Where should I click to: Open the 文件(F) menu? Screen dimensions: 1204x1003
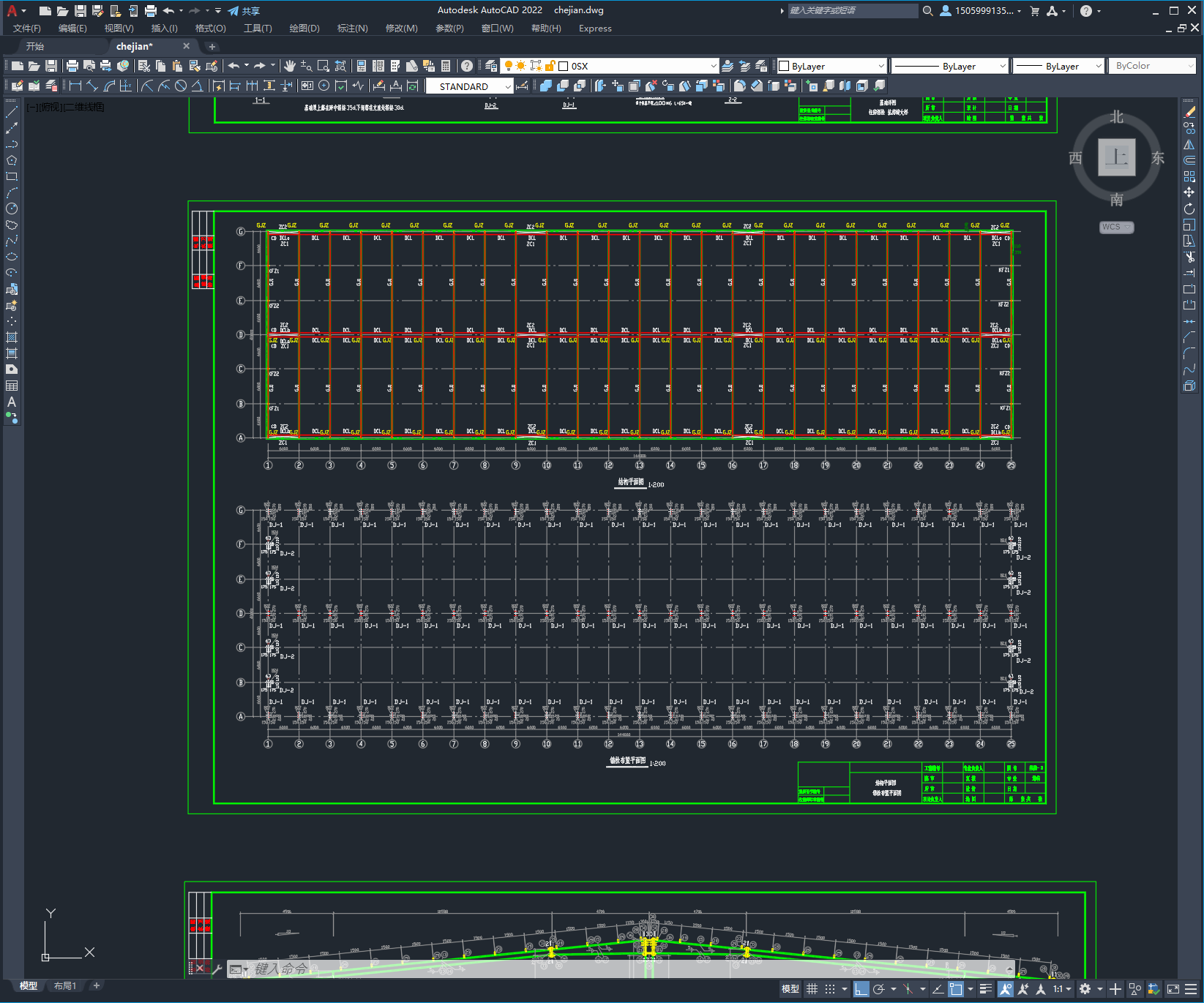coord(27,29)
